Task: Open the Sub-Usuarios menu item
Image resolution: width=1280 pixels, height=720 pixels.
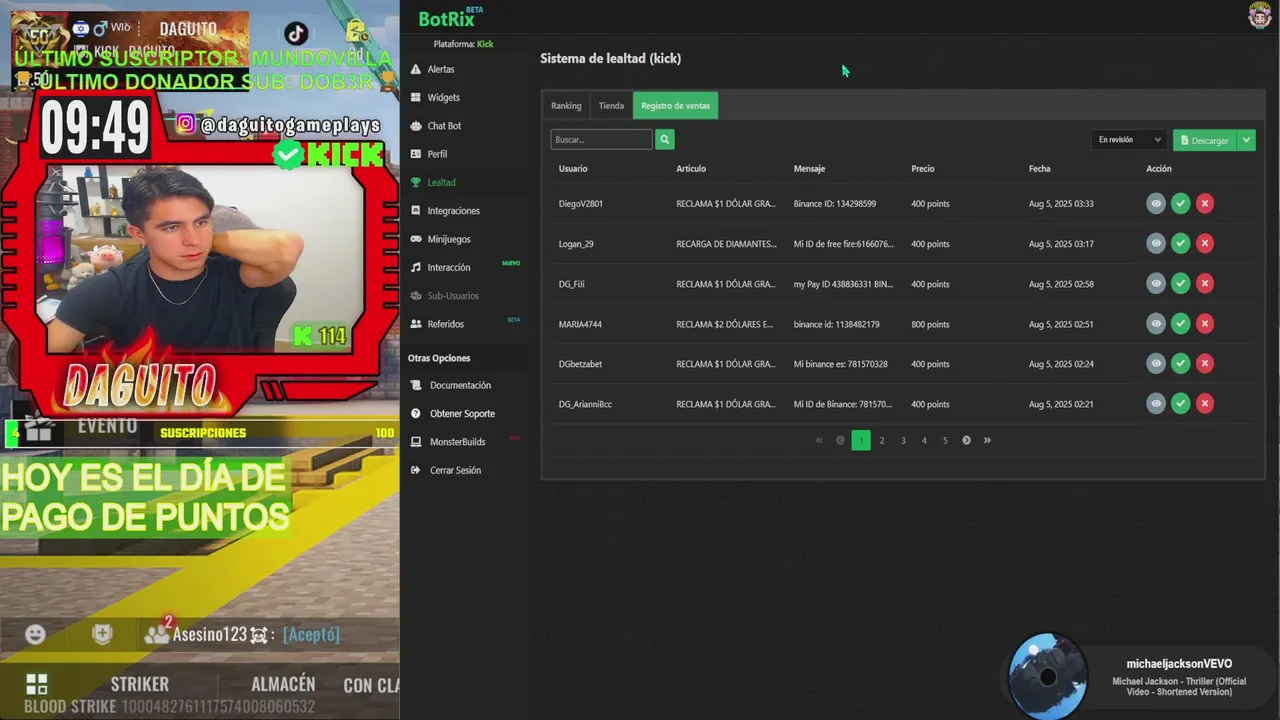Action: click(x=453, y=296)
